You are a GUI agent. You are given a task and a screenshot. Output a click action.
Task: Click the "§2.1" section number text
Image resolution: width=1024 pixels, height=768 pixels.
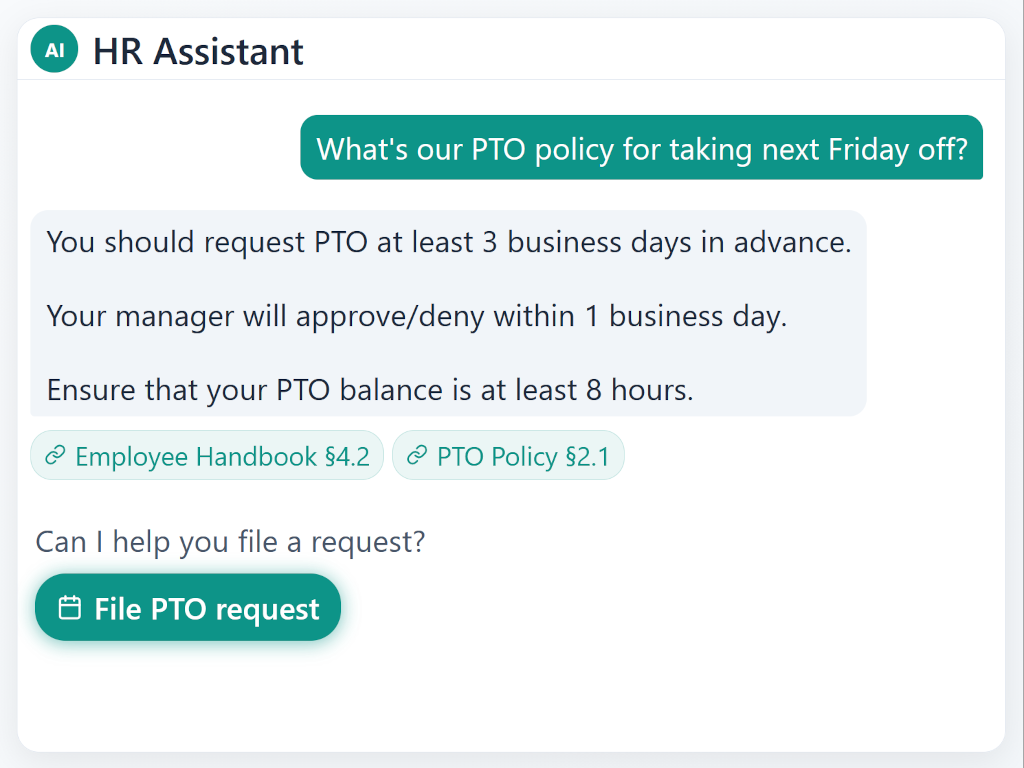[587, 457]
